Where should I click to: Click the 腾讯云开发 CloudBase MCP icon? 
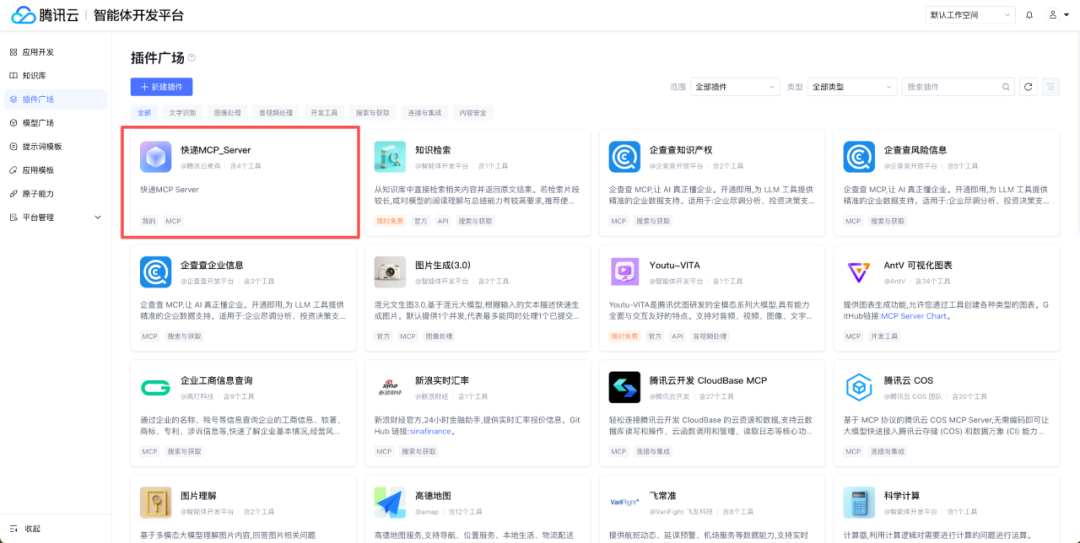click(625, 388)
